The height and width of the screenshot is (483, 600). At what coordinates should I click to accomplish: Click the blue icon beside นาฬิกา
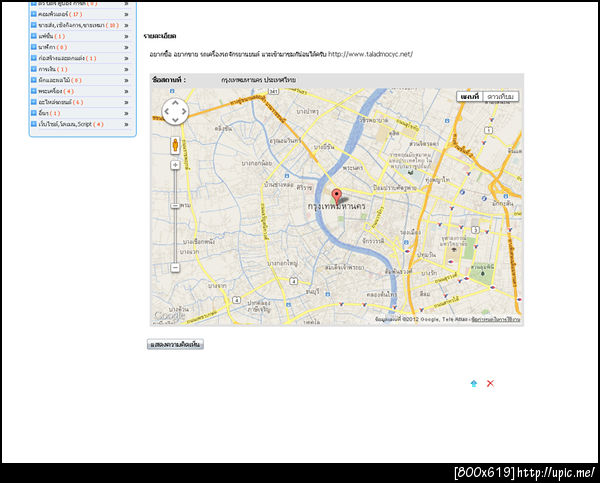(x=34, y=47)
